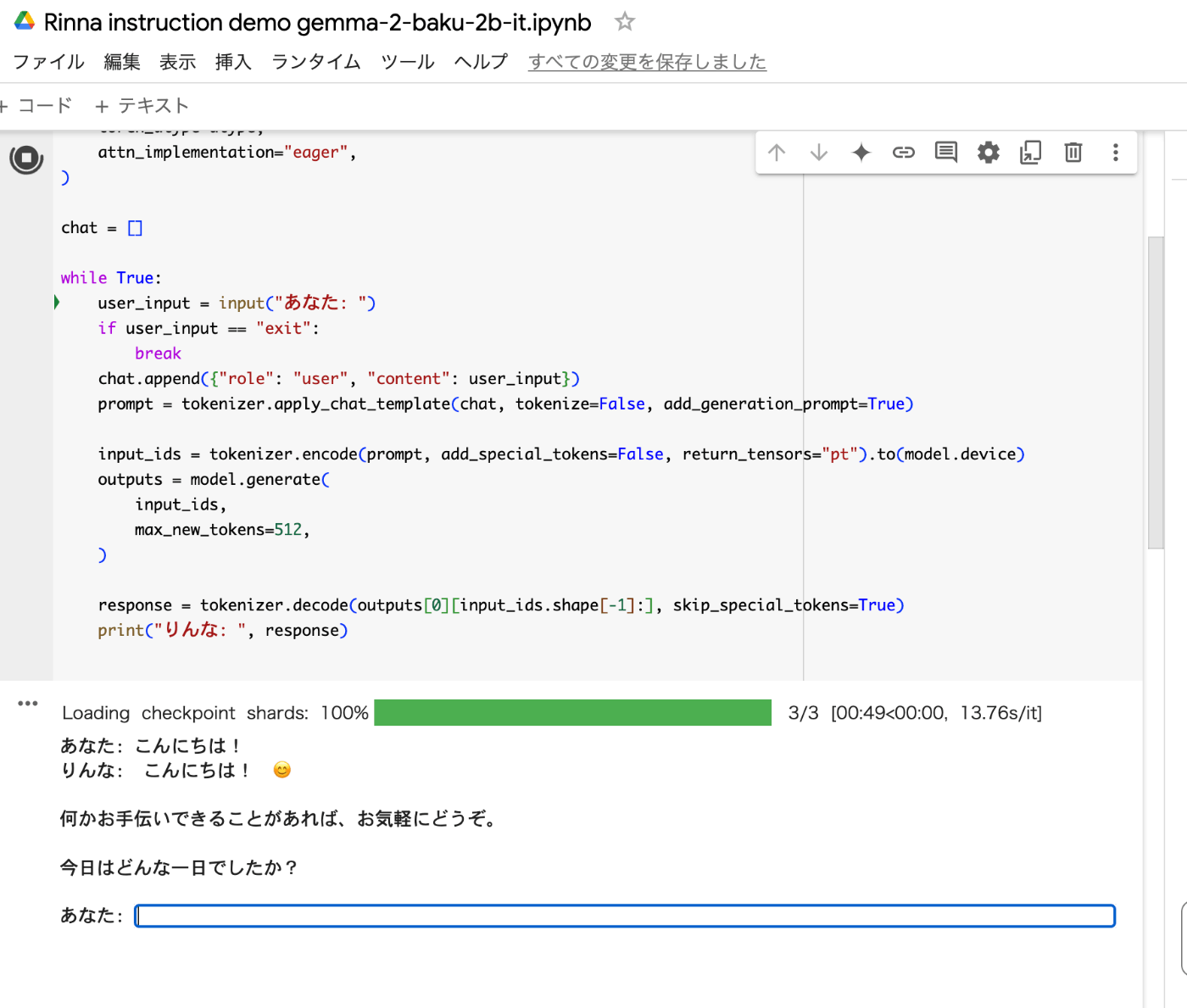Open the 表示 menu
Viewport: 1187px width, 1008px height.
pos(178,62)
